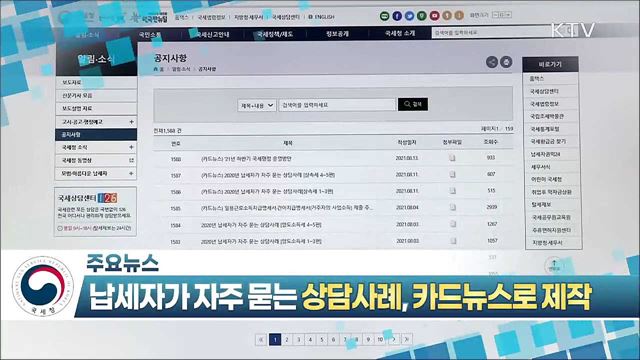Click 국세환급금 찾기 in 바로가기 panel
Viewport: 640px width, 360px height.
click(548, 141)
